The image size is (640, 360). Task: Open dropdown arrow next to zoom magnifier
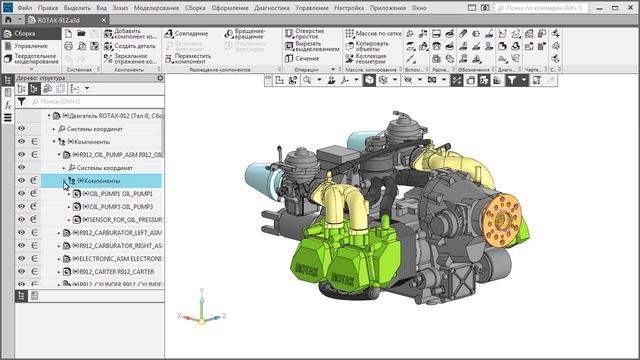319,80
